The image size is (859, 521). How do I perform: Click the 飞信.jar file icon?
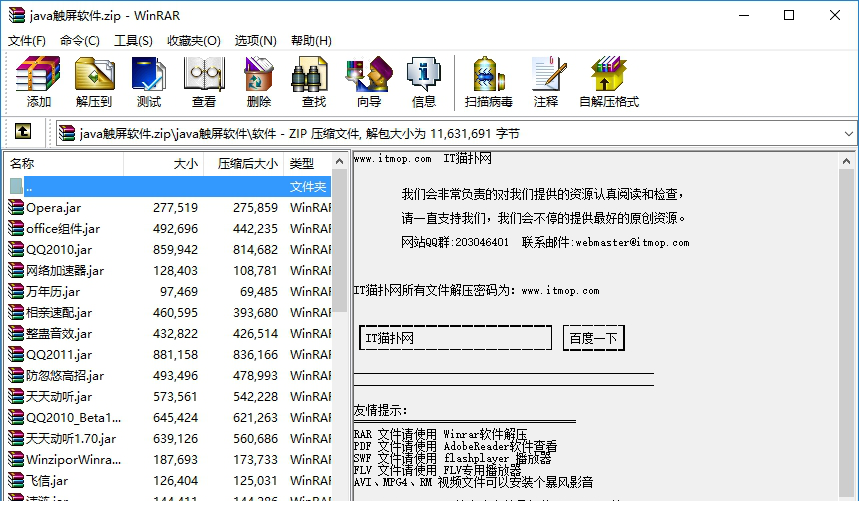click(16, 480)
